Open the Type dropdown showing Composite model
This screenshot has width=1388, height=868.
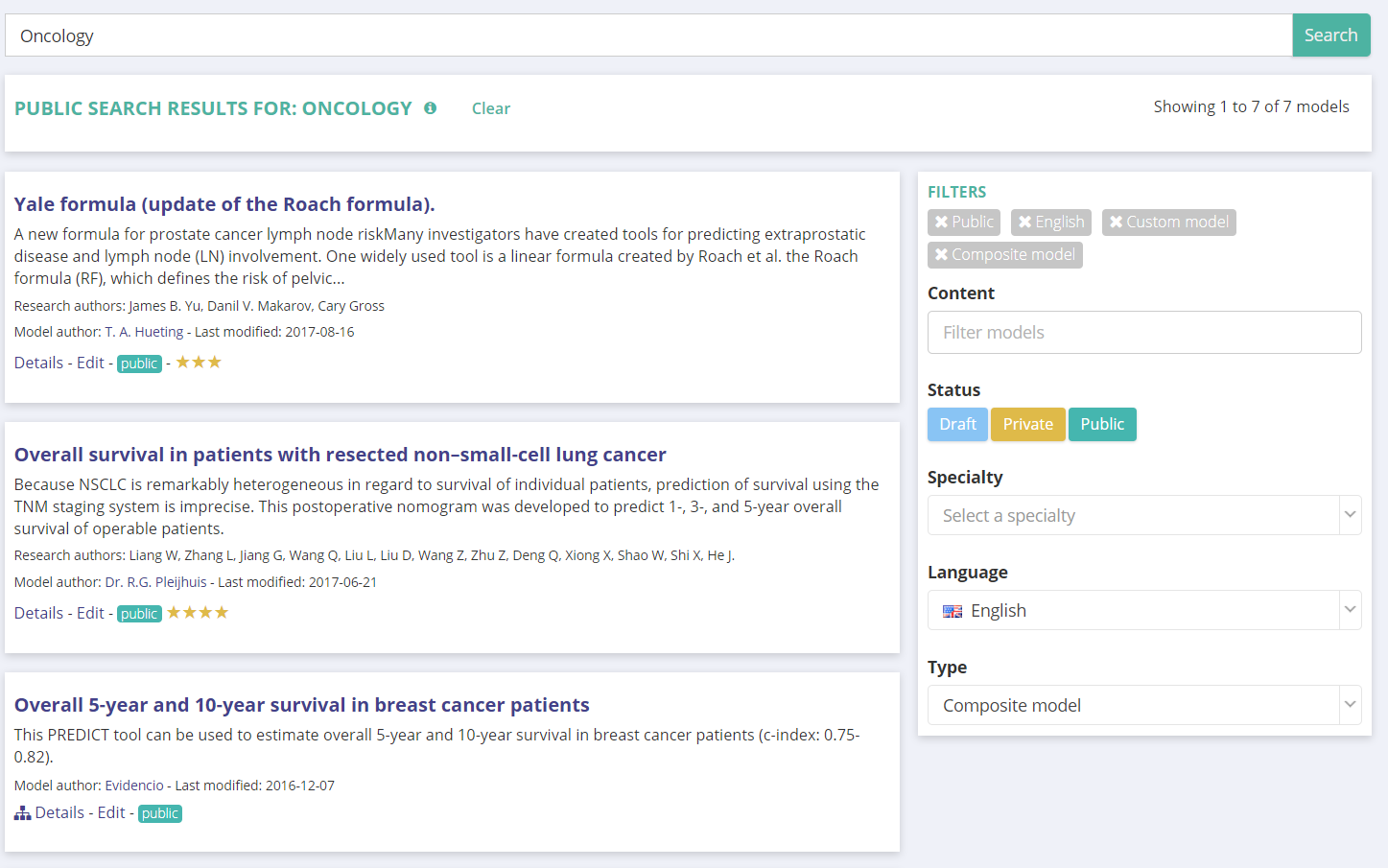[1143, 706]
